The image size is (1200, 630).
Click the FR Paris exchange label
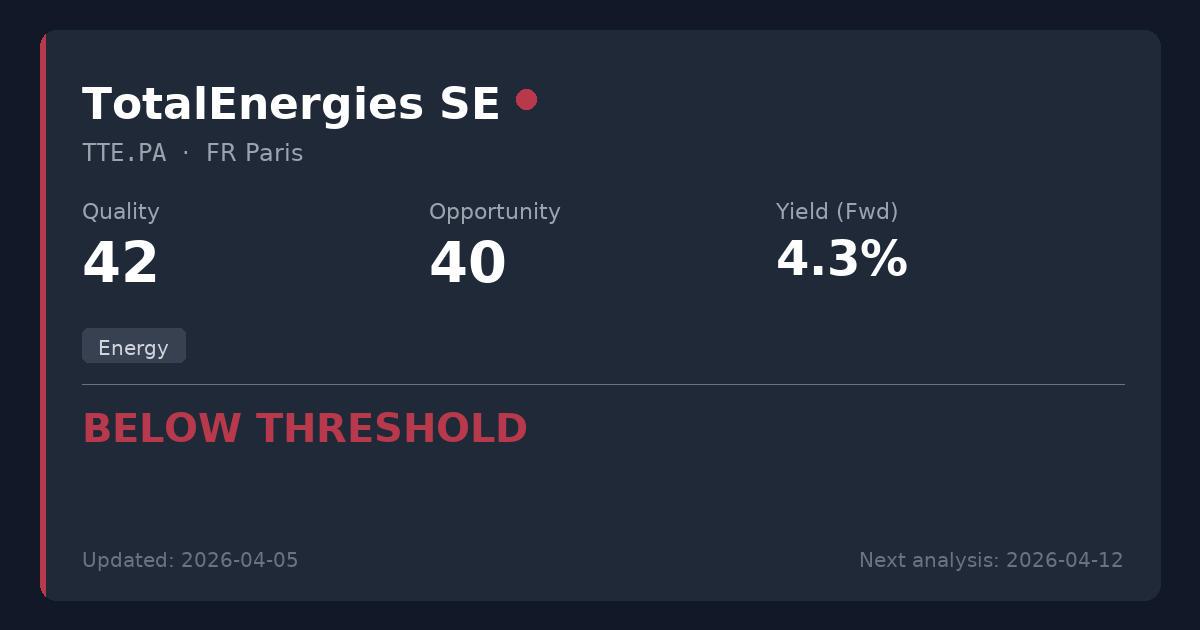click(254, 153)
